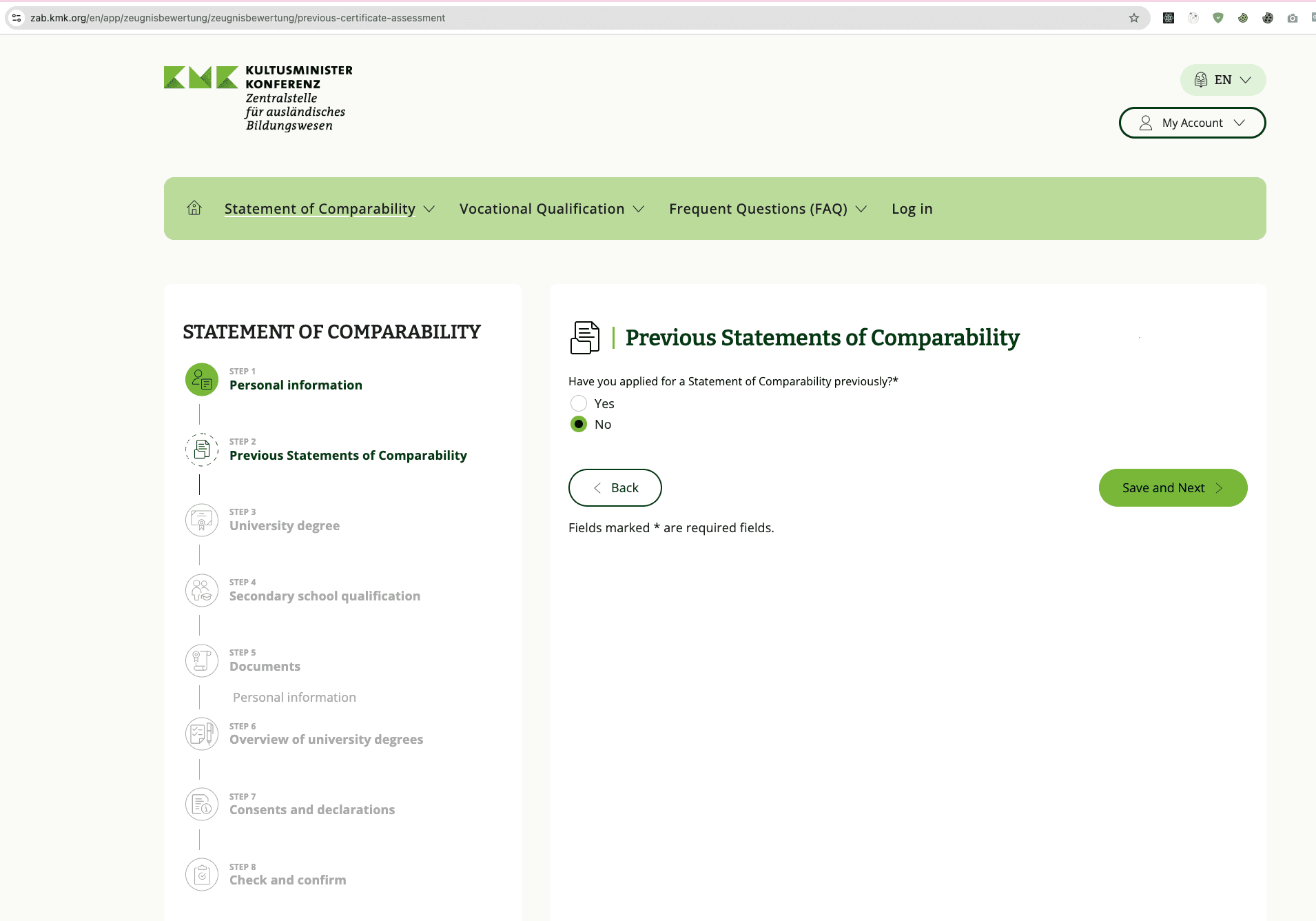Click the browser address bar URL

(x=238, y=18)
